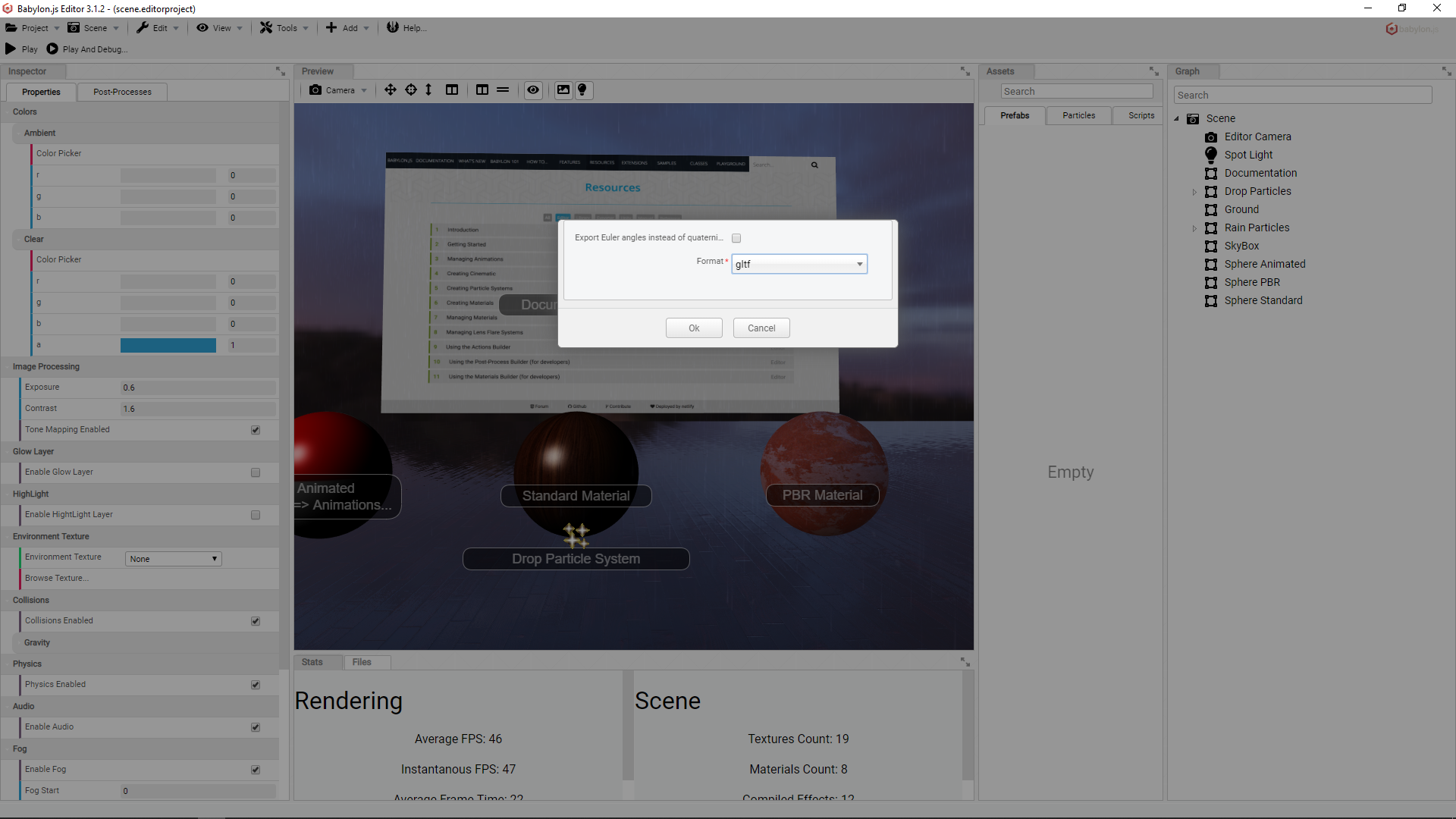Click the Play triangle icon
Viewport: 1456px width, 819px height.
(11, 49)
